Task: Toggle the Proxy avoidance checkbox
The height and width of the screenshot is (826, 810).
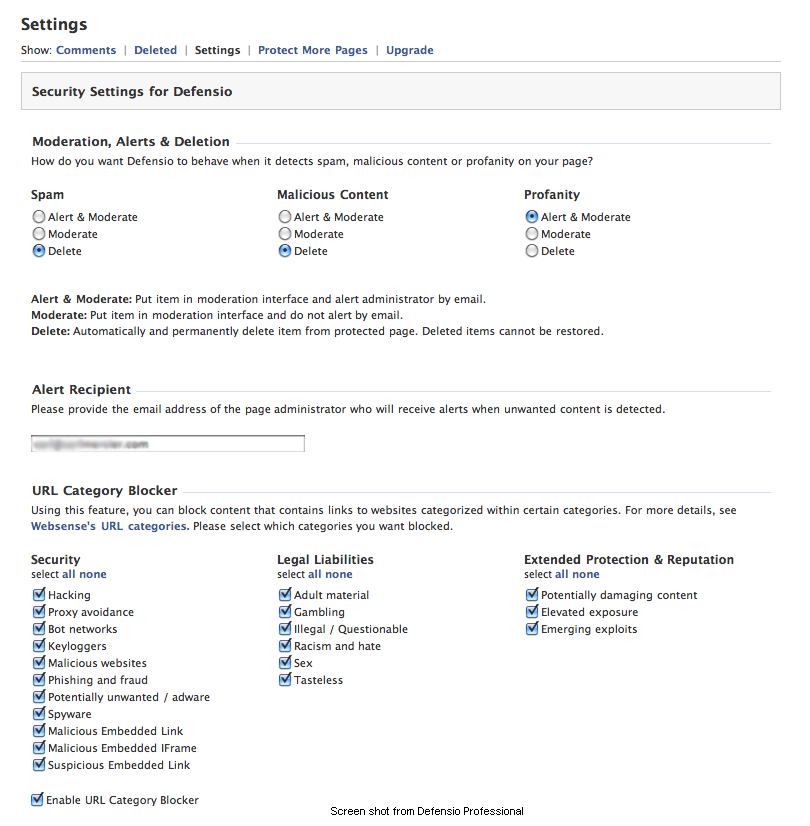Action: [39, 612]
